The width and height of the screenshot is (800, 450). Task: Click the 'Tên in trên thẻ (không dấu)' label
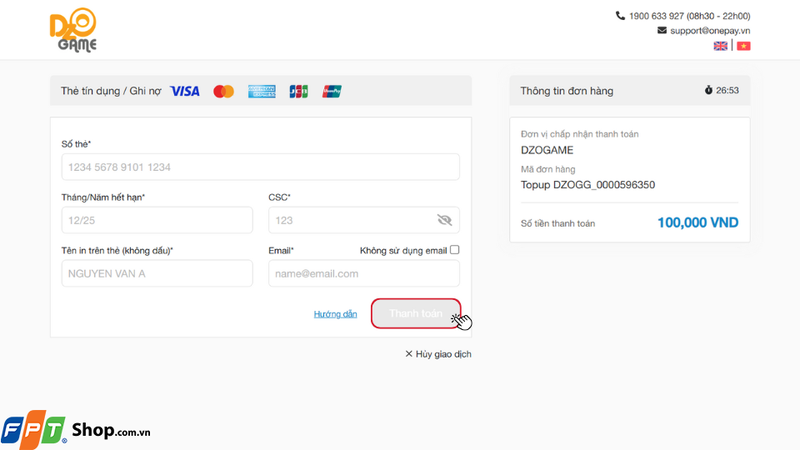tap(117, 251)
